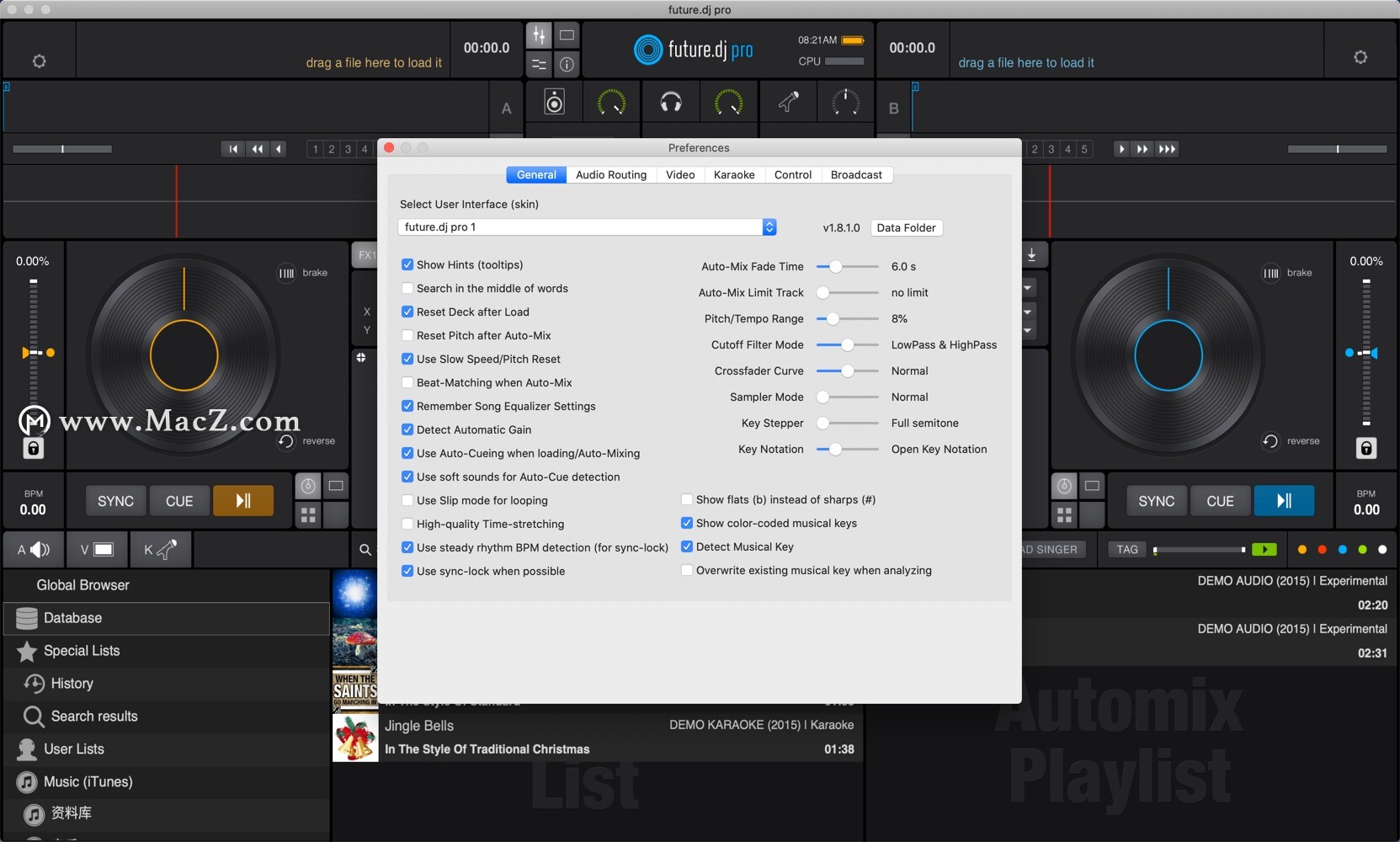Adjust the Pitch/Tempo Range slider

pyautogui.click(x=833, y=318)
